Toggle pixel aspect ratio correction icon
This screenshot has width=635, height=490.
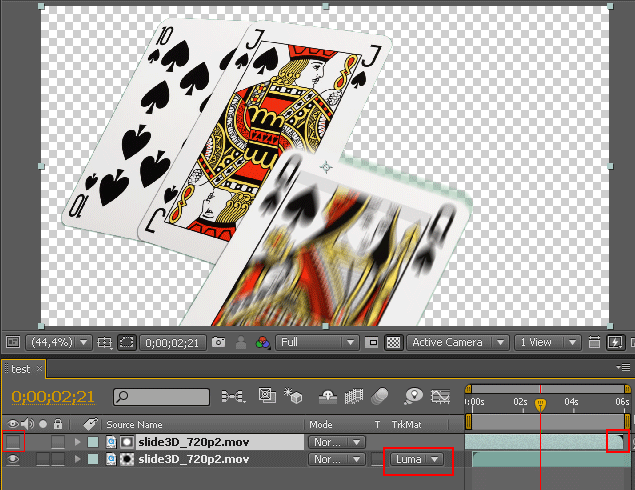(x=594, y=343)
